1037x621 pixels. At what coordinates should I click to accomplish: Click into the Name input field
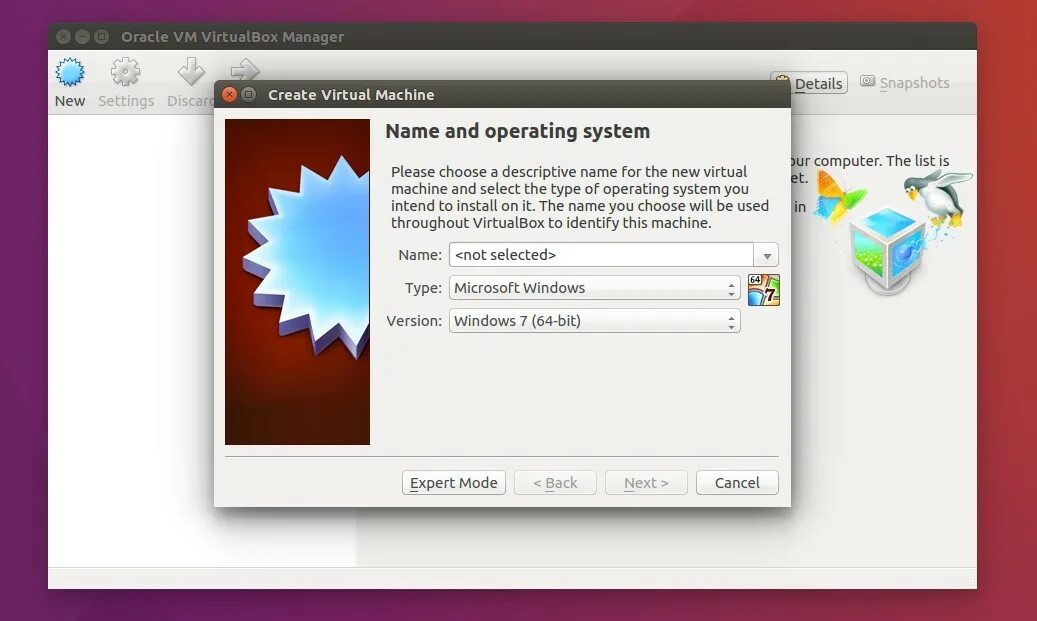(601, 255)
